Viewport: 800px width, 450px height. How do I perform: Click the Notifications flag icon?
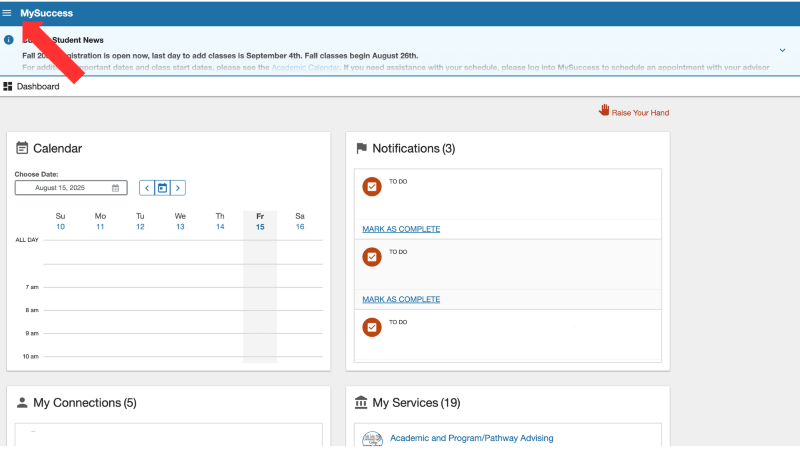tap(362, 148)
